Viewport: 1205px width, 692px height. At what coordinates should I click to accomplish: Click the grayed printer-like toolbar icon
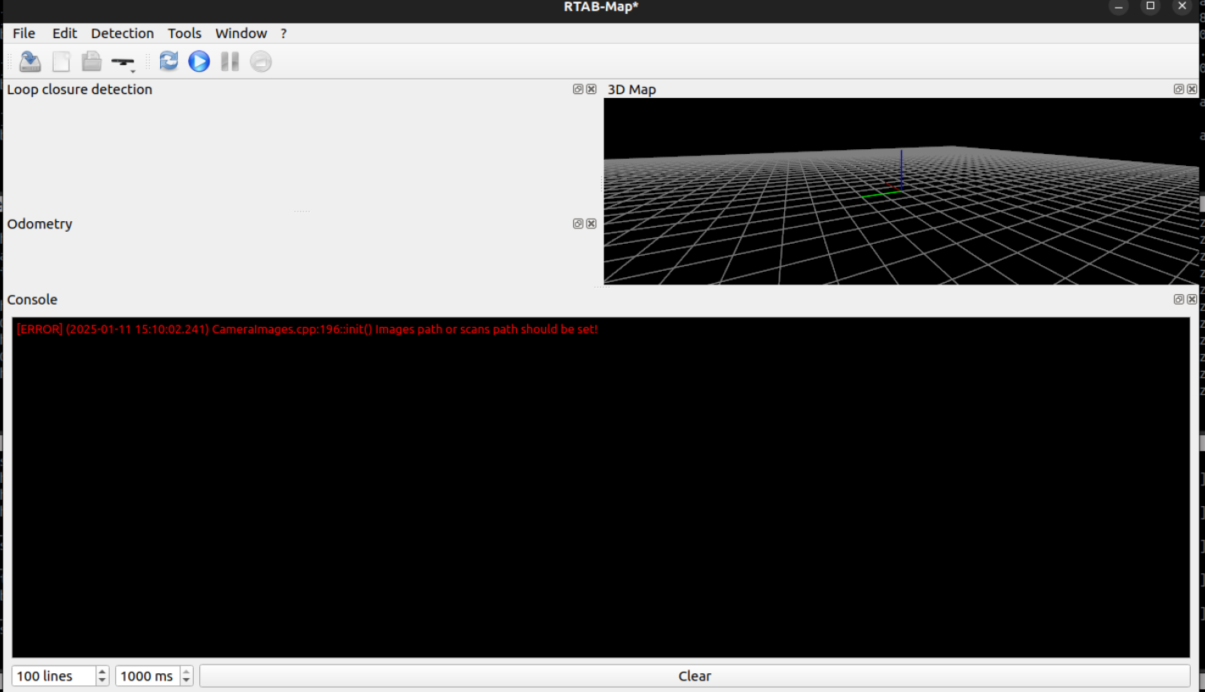click(x=92, y=62)
